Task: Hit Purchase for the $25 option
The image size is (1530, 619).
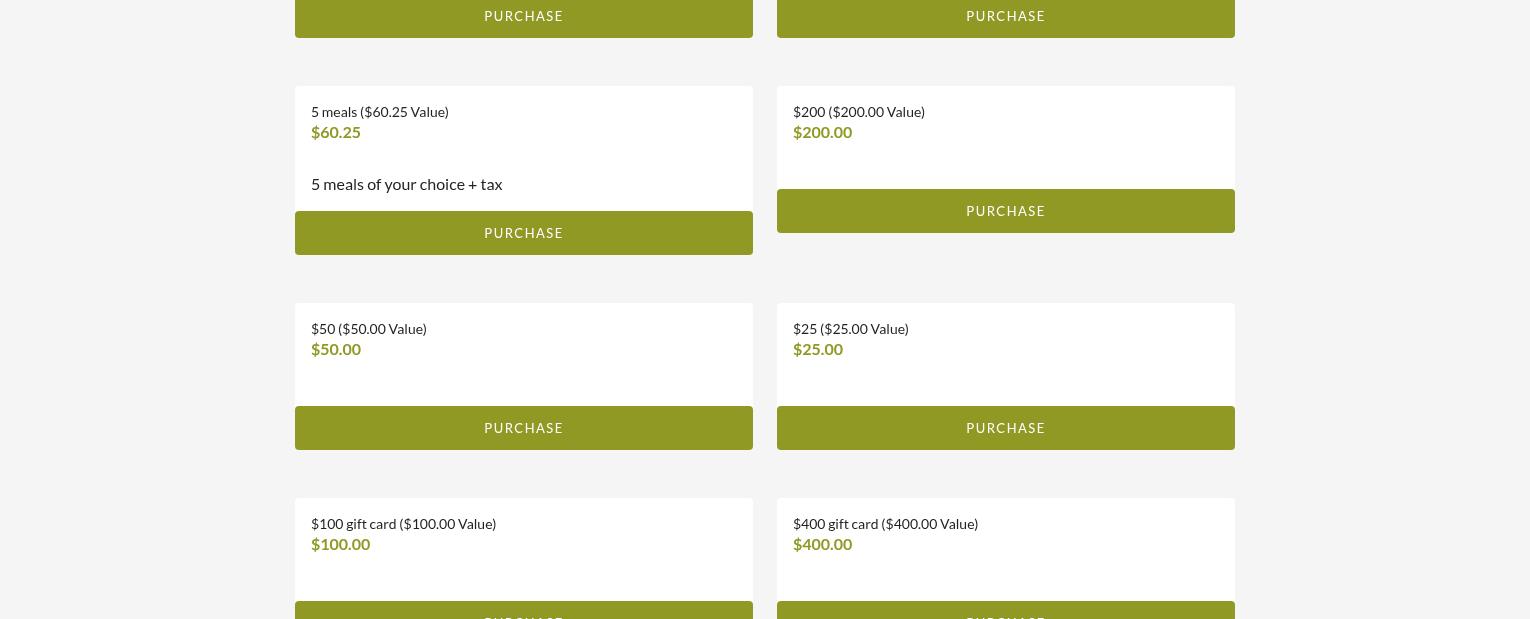Action: (x=1005, y=428)
